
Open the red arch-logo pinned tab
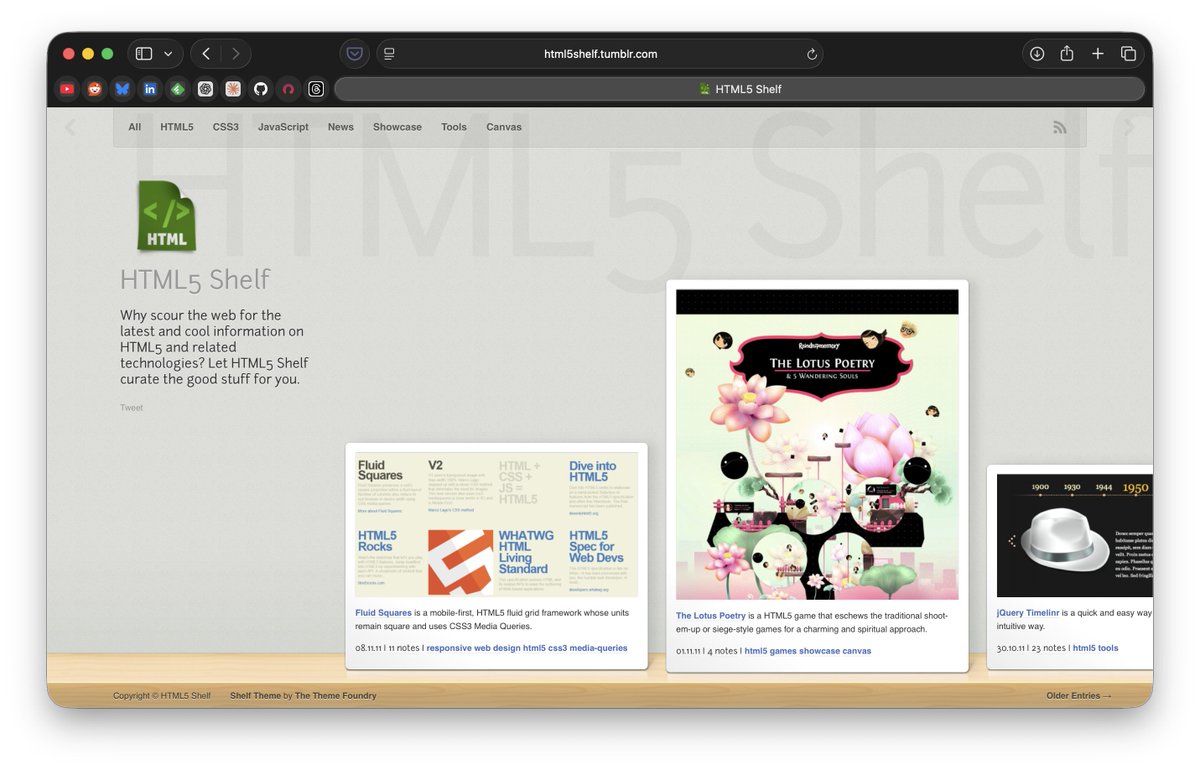(x=288, y=89)
